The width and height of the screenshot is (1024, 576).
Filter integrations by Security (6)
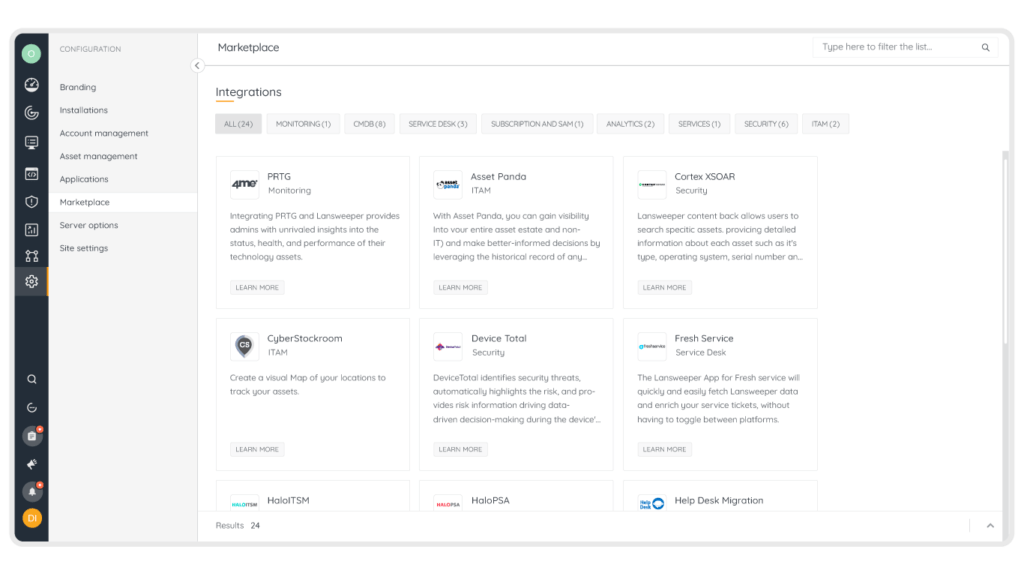pos(766,124)
